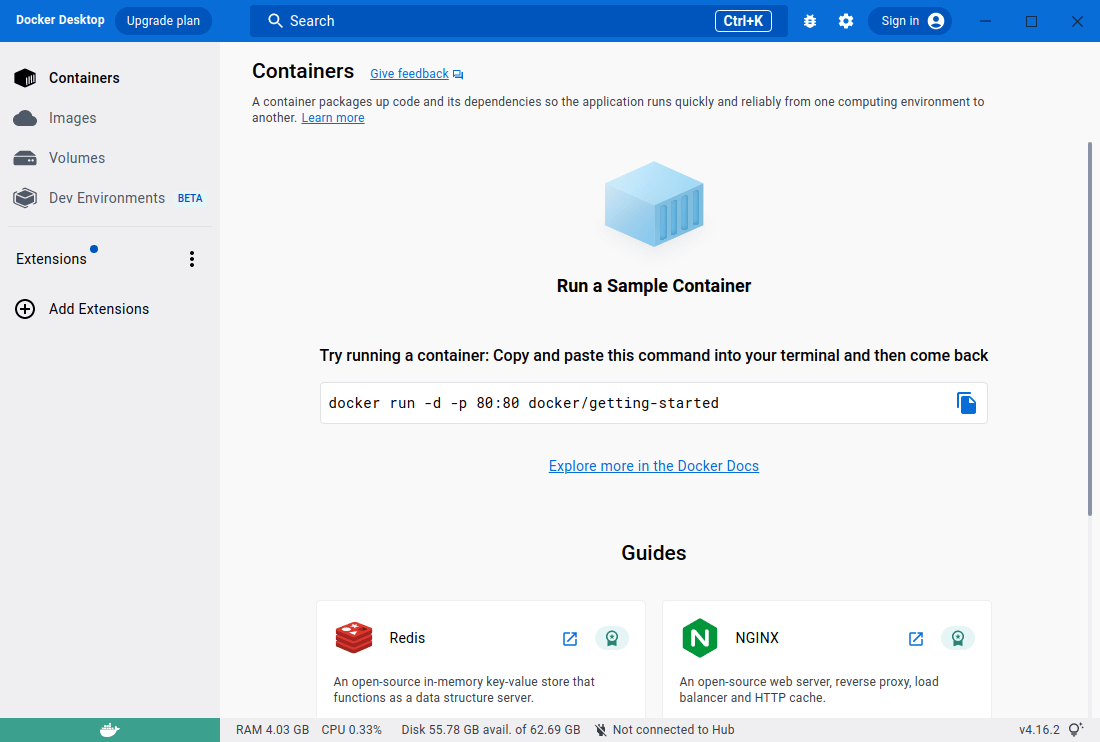Click the Extensions heading
Viewport: 1100px width, 742px height.
[x=51, y=259]
